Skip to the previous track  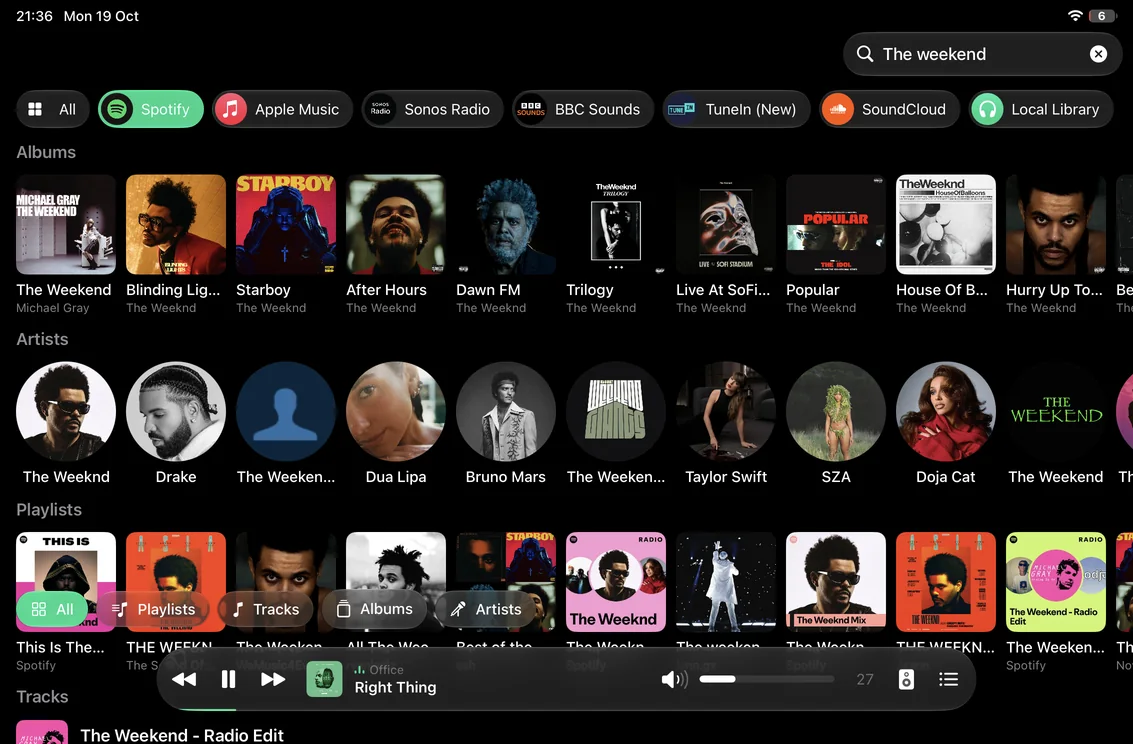(184, 679)
